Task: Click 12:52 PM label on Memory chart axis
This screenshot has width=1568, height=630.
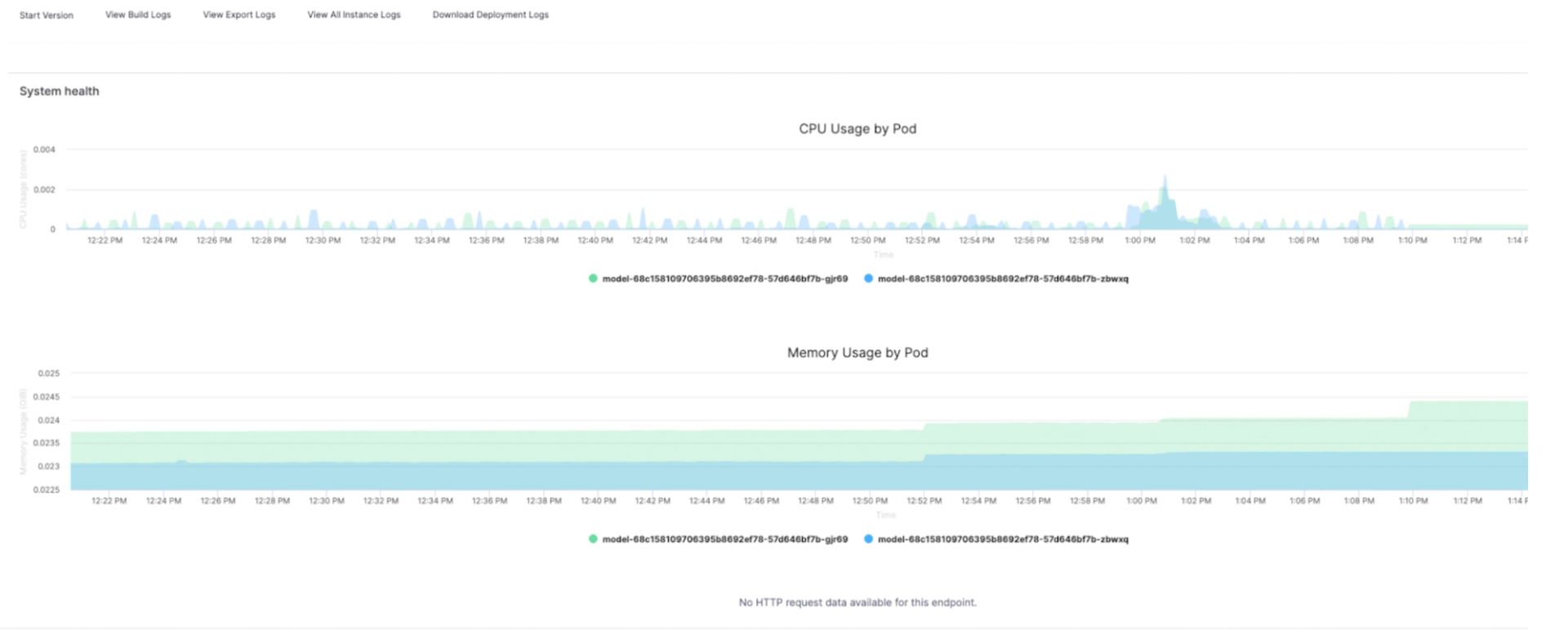Action: [924, 501]
